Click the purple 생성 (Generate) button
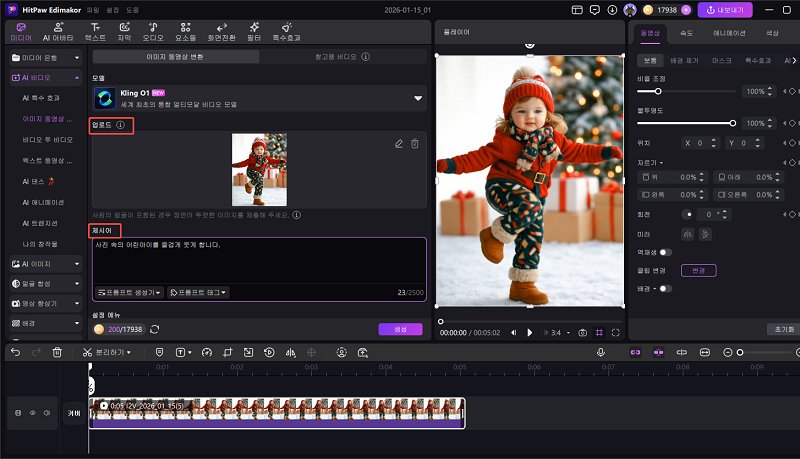 coord(400,329)
